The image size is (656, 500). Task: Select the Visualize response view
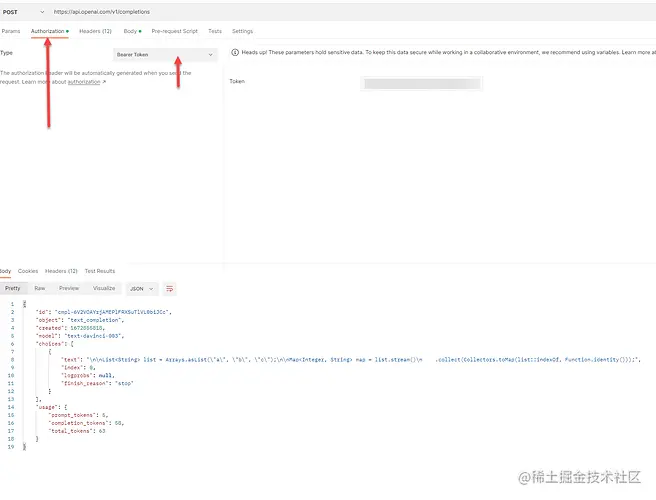tap(104, 288)
